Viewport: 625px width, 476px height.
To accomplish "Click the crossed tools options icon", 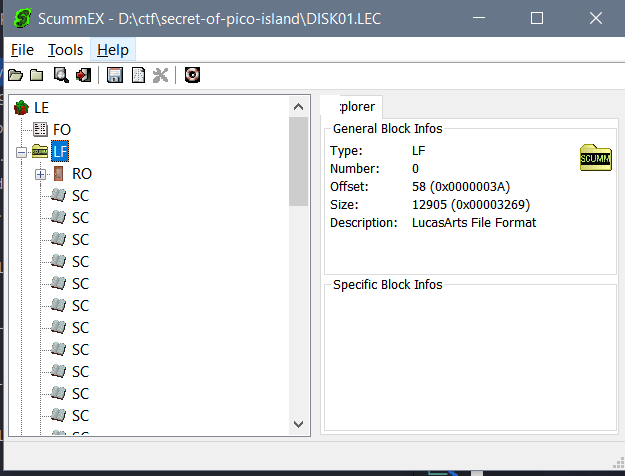I will click(160, 75).
